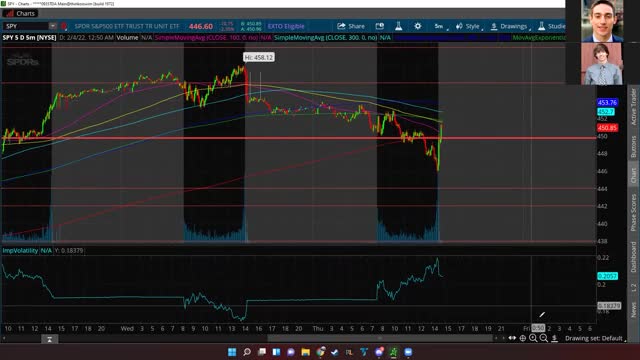Select the Charts tab

click(20, 13)
